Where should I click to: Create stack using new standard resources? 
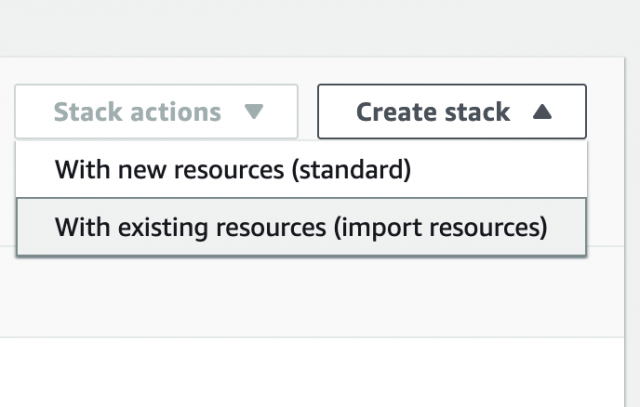(x=233, y=169)
